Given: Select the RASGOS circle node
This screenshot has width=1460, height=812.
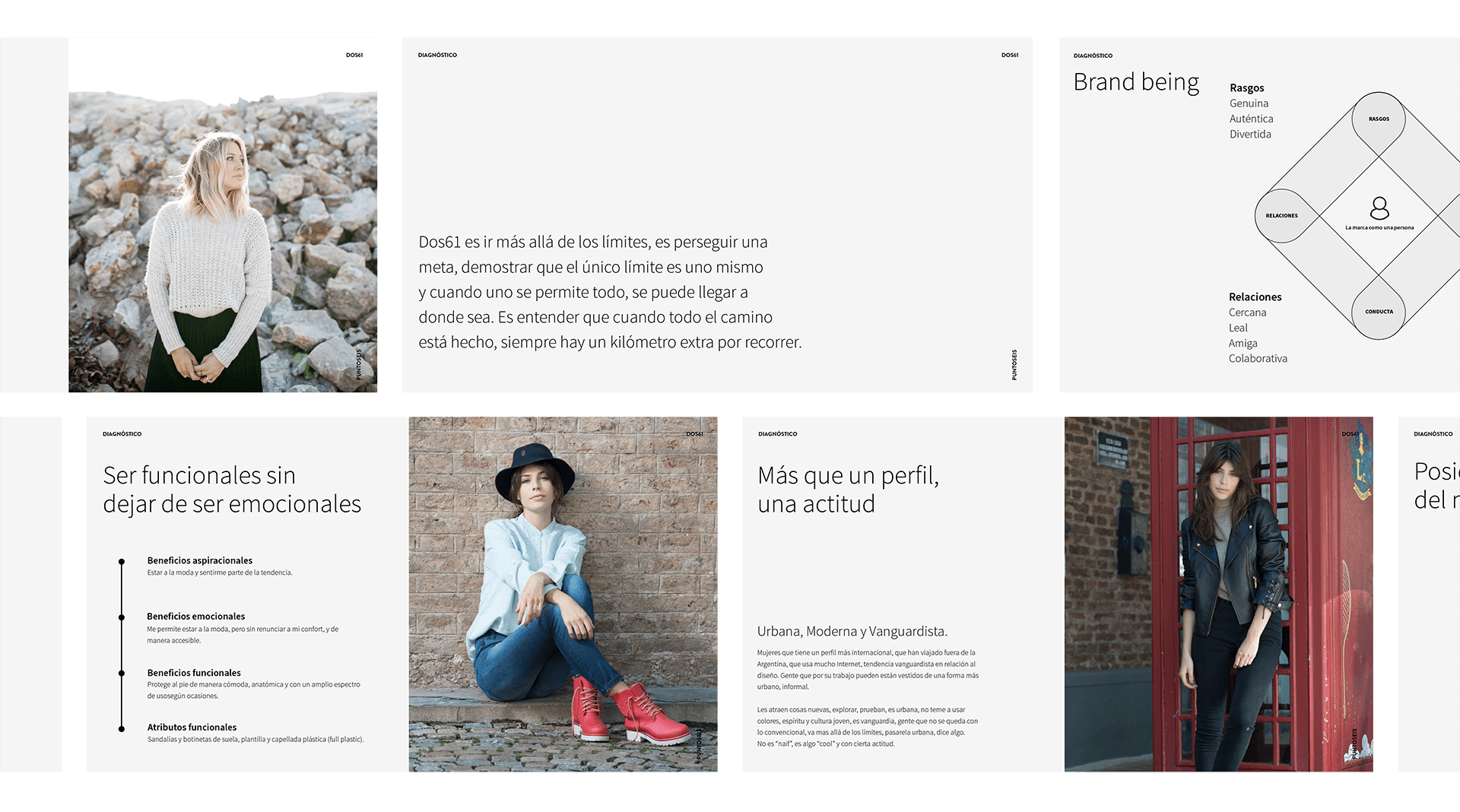Looking at the screenshot, I should point(1379,119).
